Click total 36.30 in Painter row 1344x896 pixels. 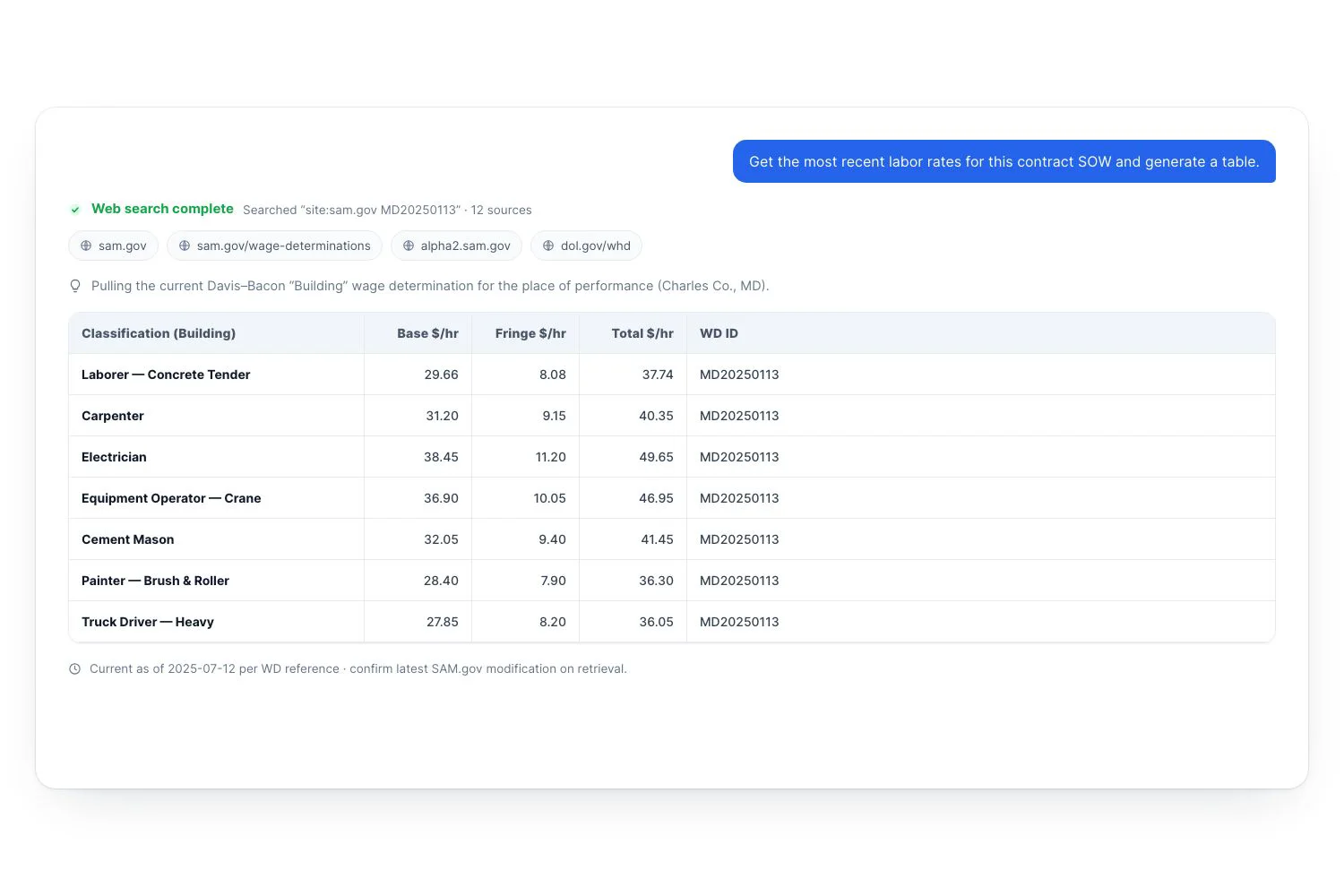pos(656,581)
